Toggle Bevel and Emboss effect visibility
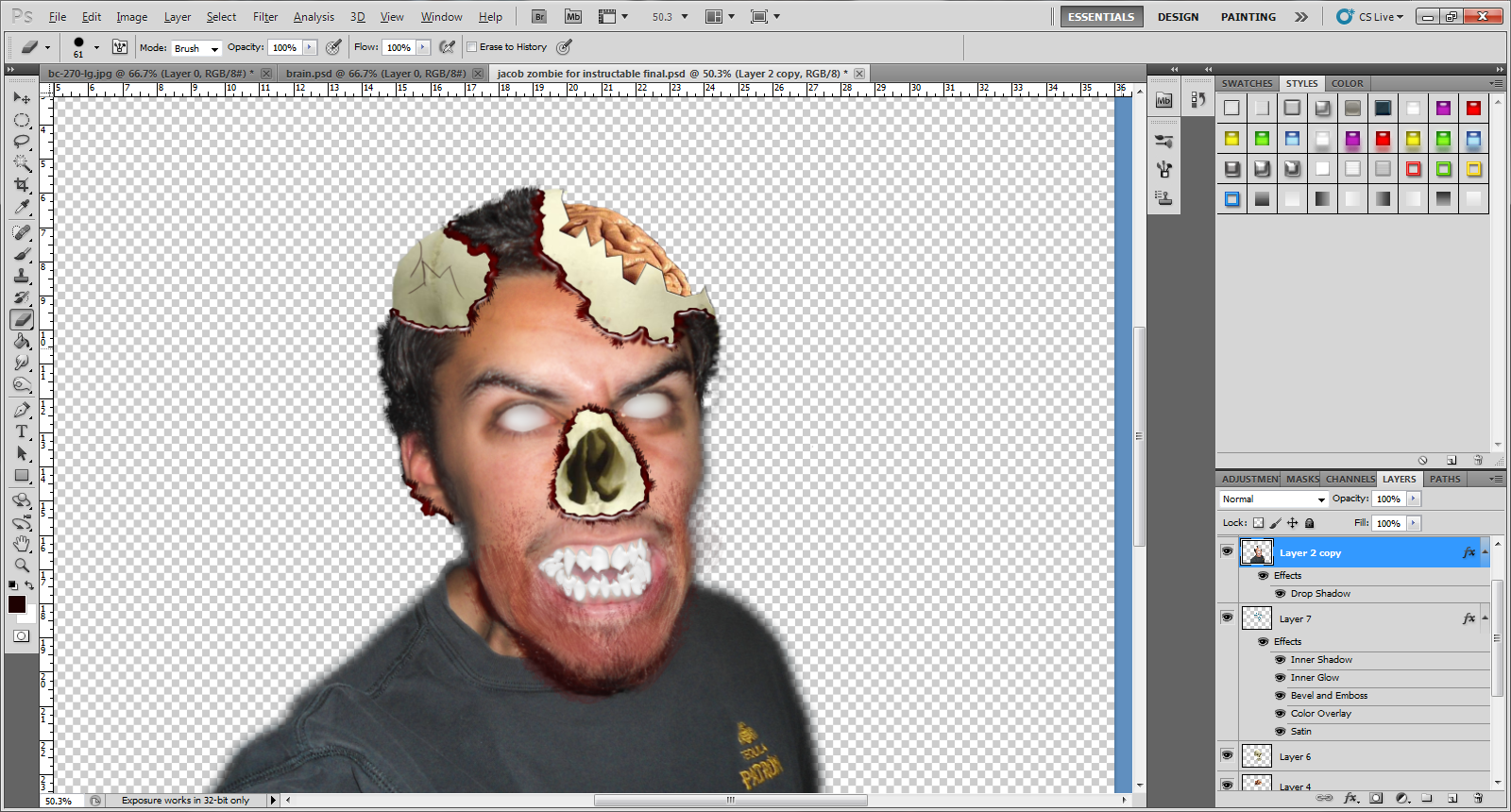 click(1281, 696)
